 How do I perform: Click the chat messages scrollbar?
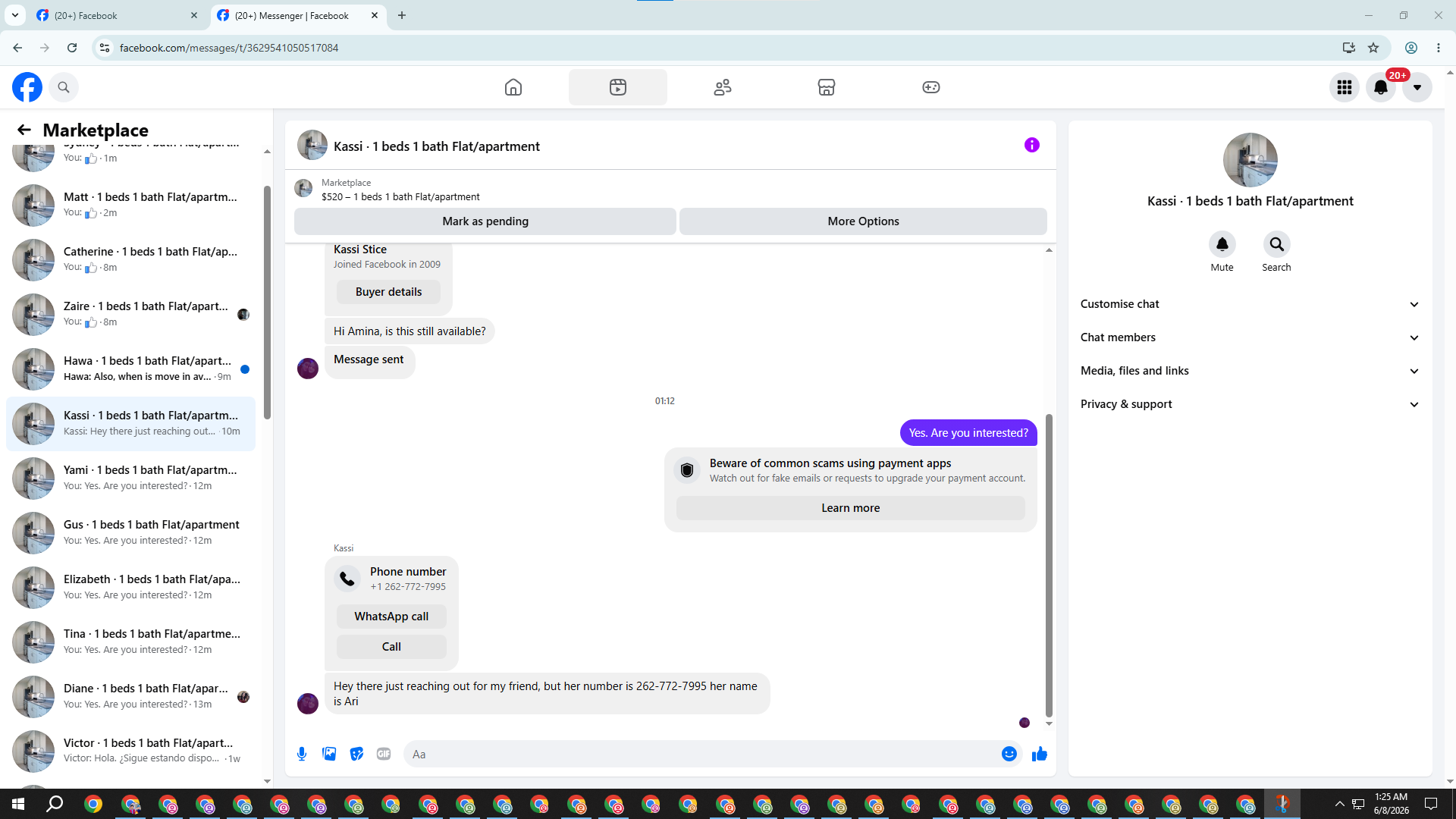1049,565
